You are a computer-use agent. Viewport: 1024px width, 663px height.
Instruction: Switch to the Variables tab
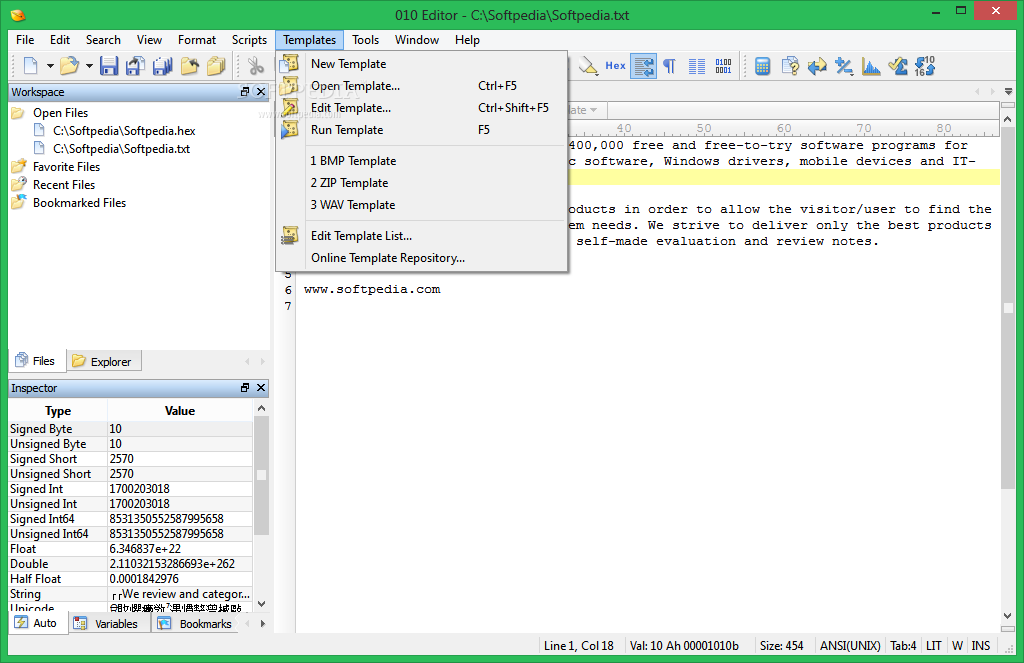click(x=108, y=624)
